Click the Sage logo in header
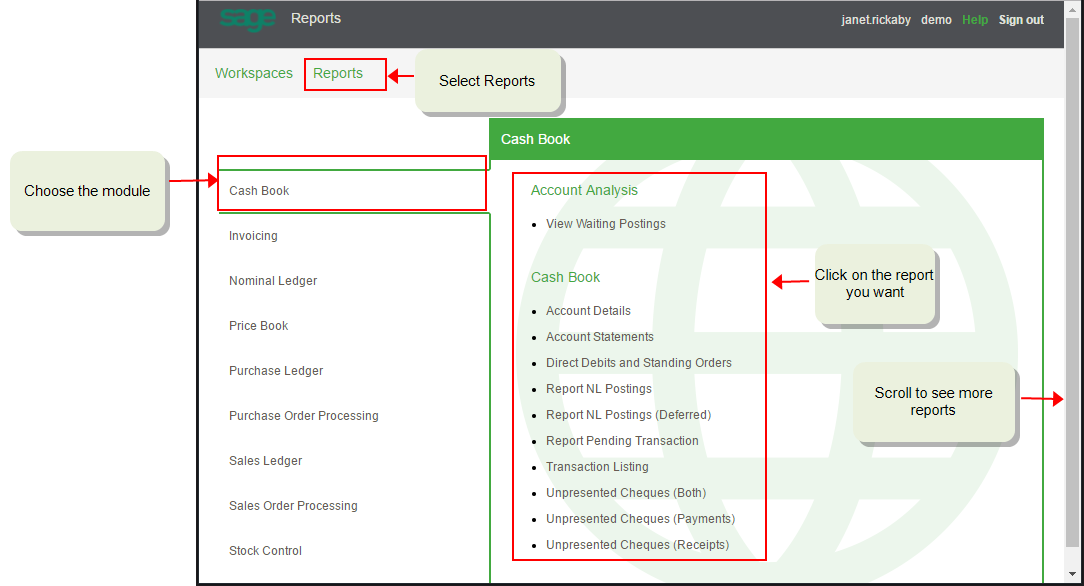Image resolution: width=1084 pixels, height=586 pixels. pyautogui.click(x=247, y=19)
